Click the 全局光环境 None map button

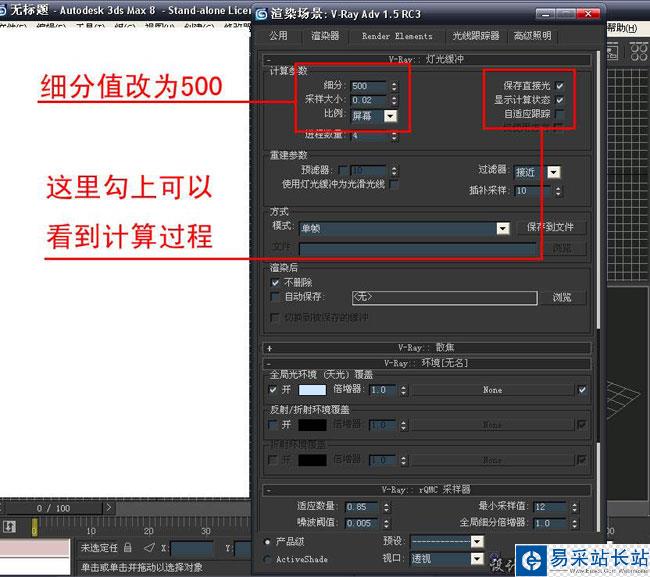(492, 390)
